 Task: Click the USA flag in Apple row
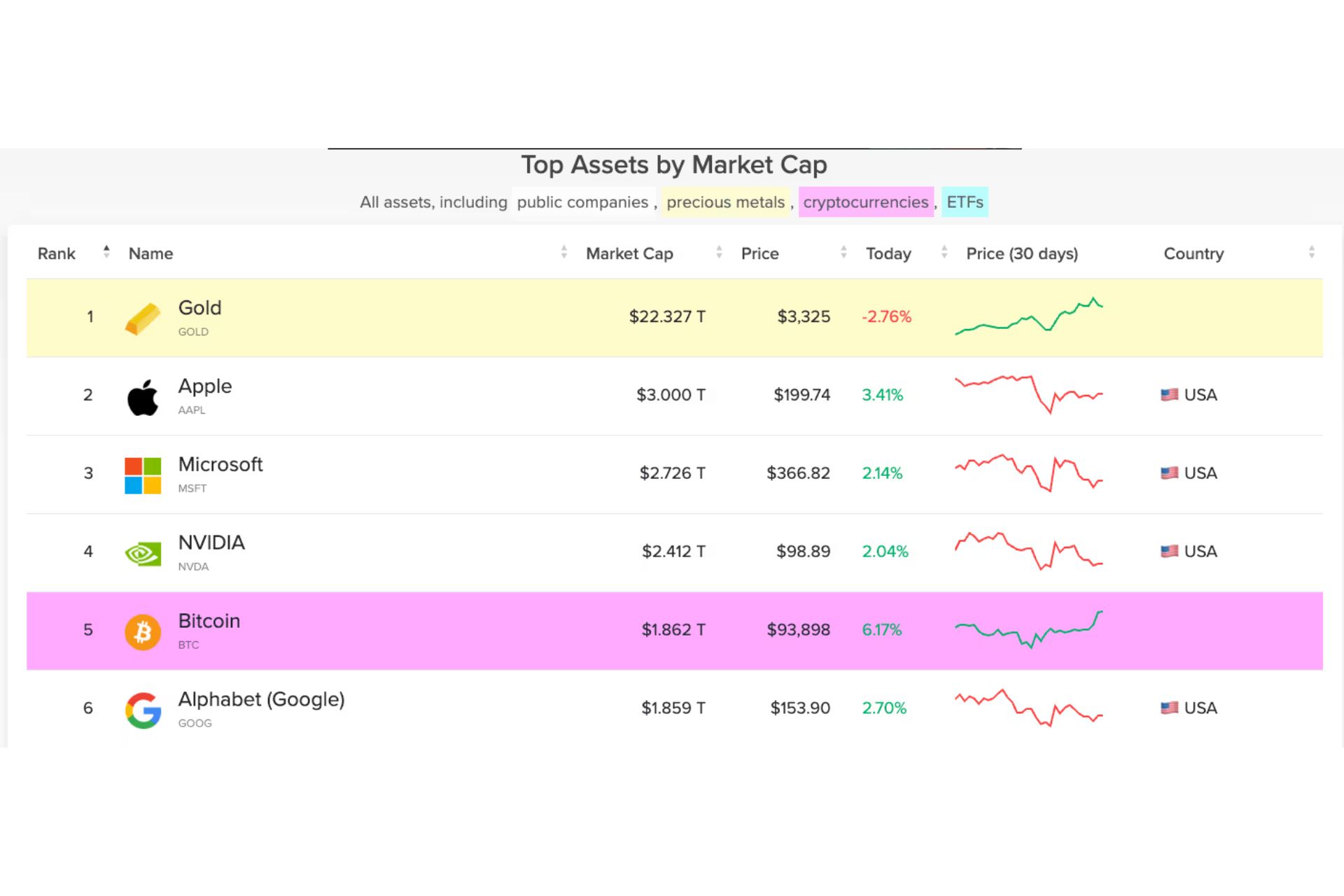(1169, 395)
